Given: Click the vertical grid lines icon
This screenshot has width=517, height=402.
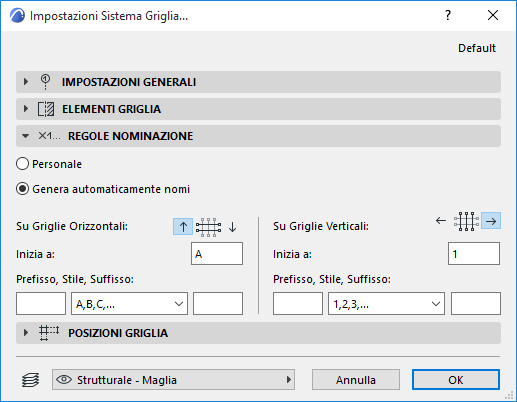Looking at the screenshot, I should pyautogui.click(x=466, y=221).
